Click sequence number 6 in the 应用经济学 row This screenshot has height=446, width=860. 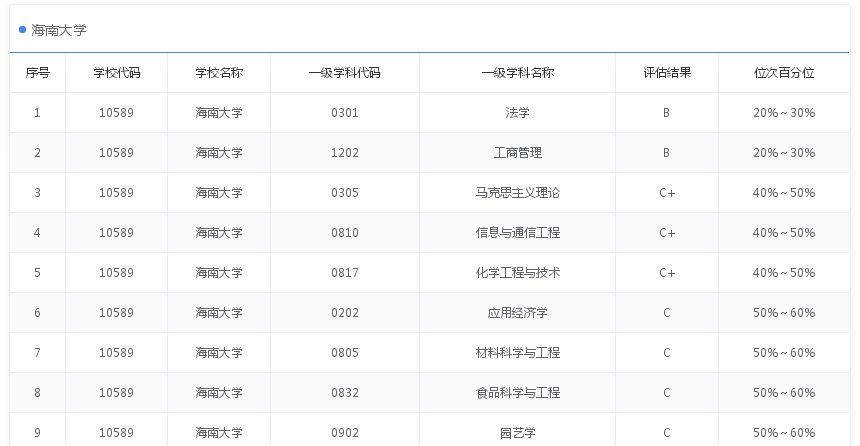(37, 313)
